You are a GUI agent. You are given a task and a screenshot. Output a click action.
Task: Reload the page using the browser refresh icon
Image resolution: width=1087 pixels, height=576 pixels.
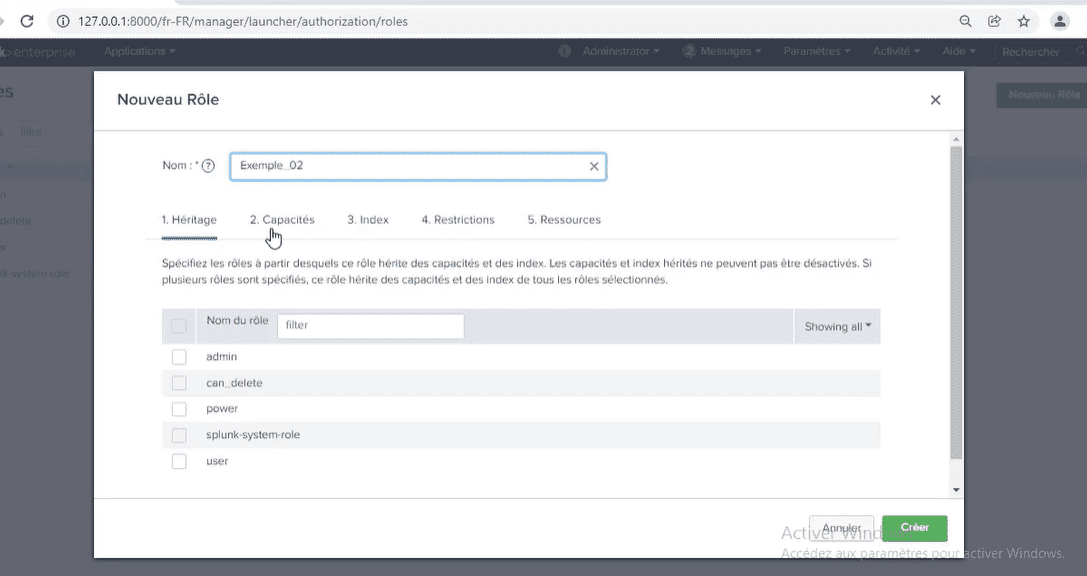point(27,21)
